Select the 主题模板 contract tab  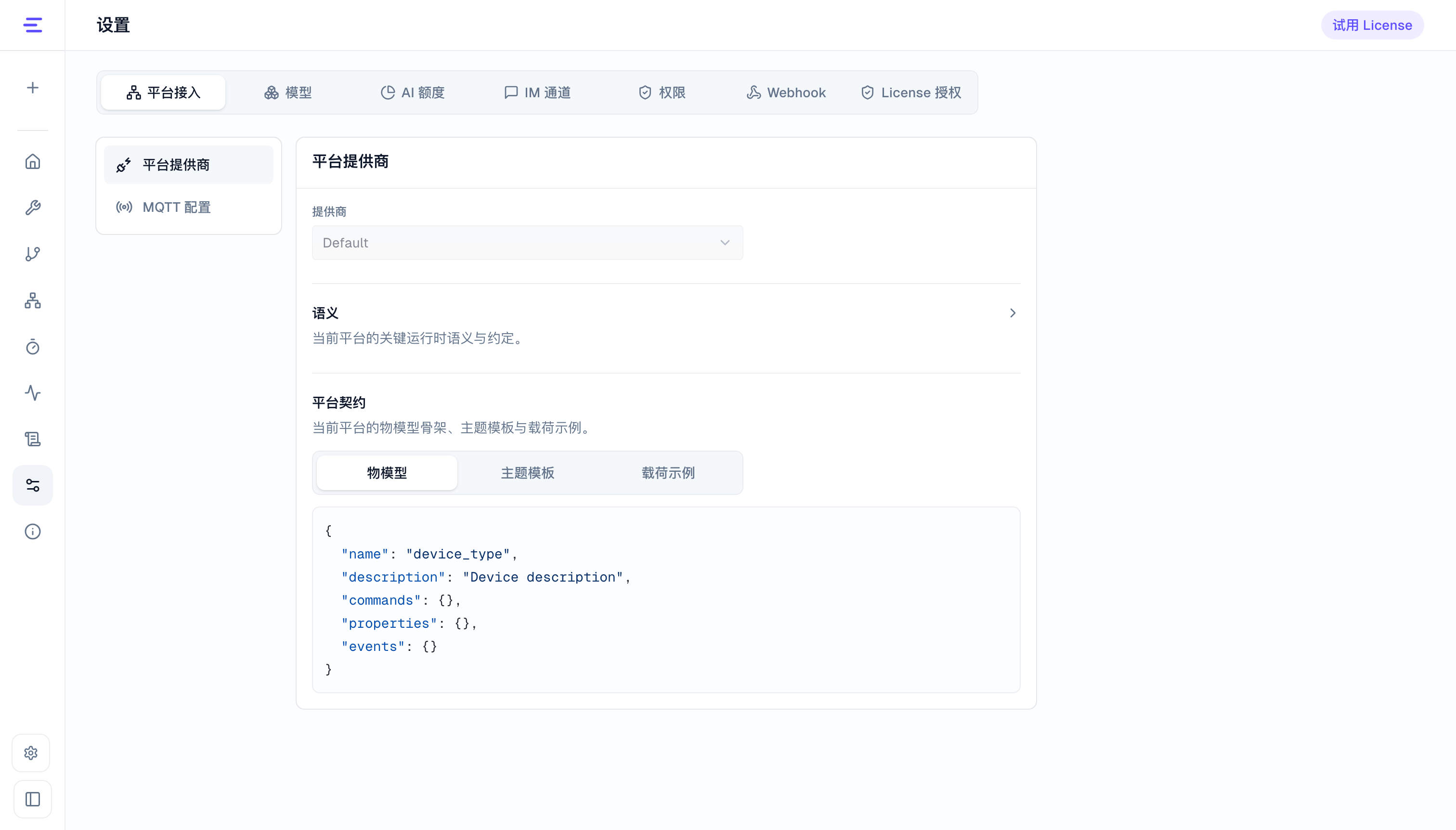point(527,473)
